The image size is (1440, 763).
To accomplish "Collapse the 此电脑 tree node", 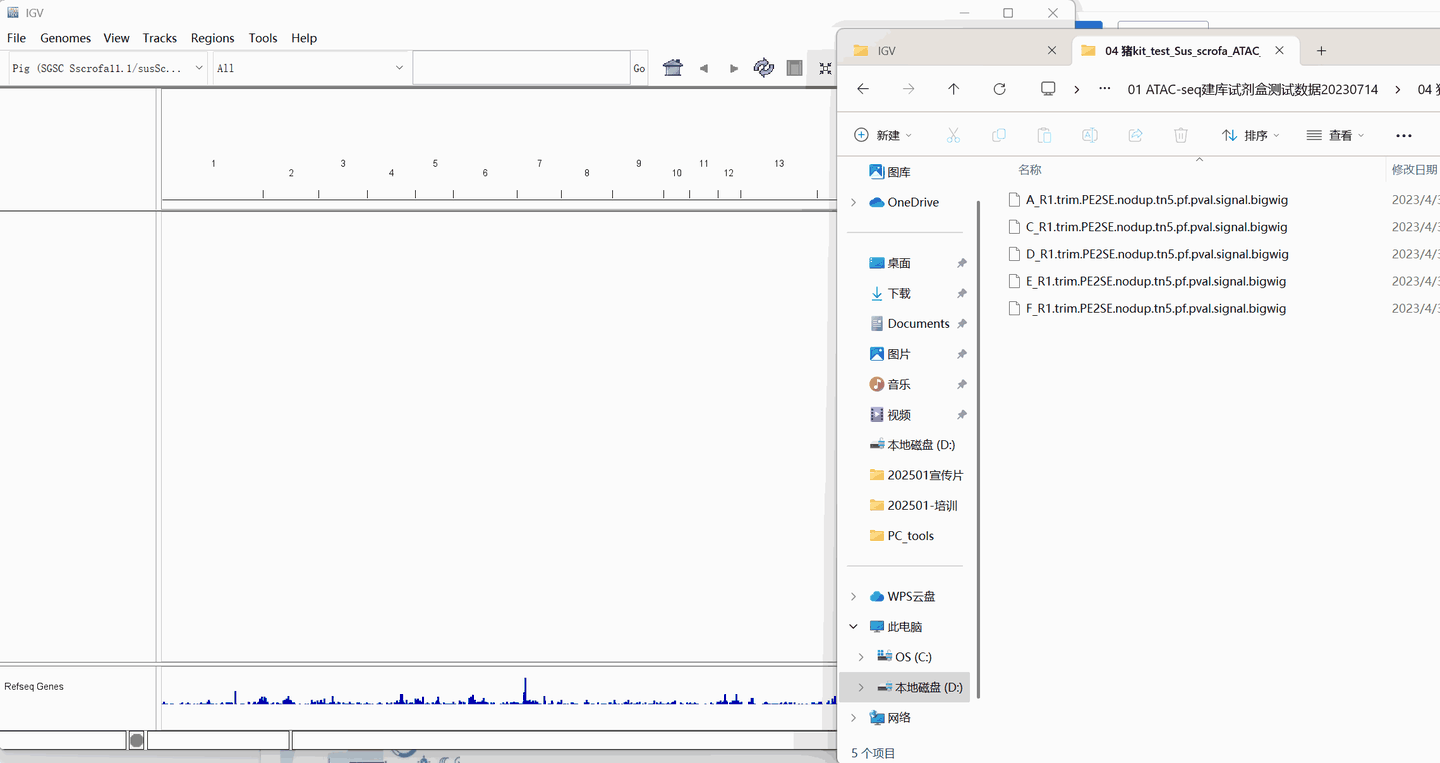I will click(x=853, y=627).
